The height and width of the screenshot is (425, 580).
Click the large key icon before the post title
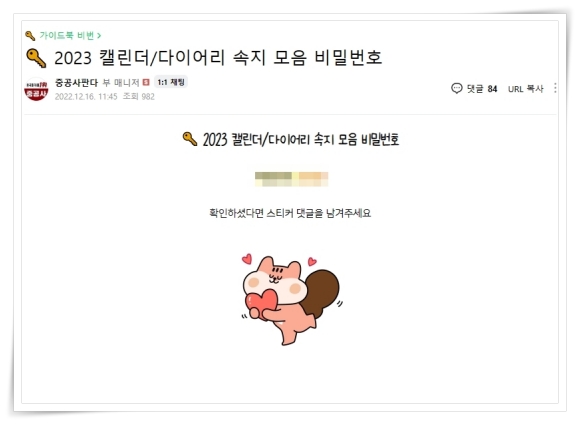pyautogui.click(x=36, y=58)
